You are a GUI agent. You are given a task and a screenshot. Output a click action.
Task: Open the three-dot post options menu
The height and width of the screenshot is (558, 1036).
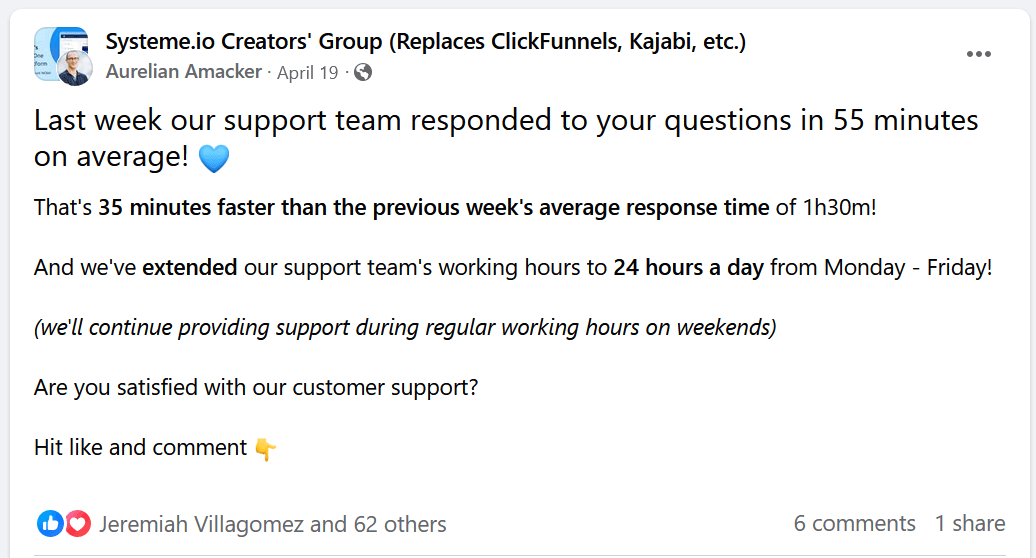(x=978, y=54)
